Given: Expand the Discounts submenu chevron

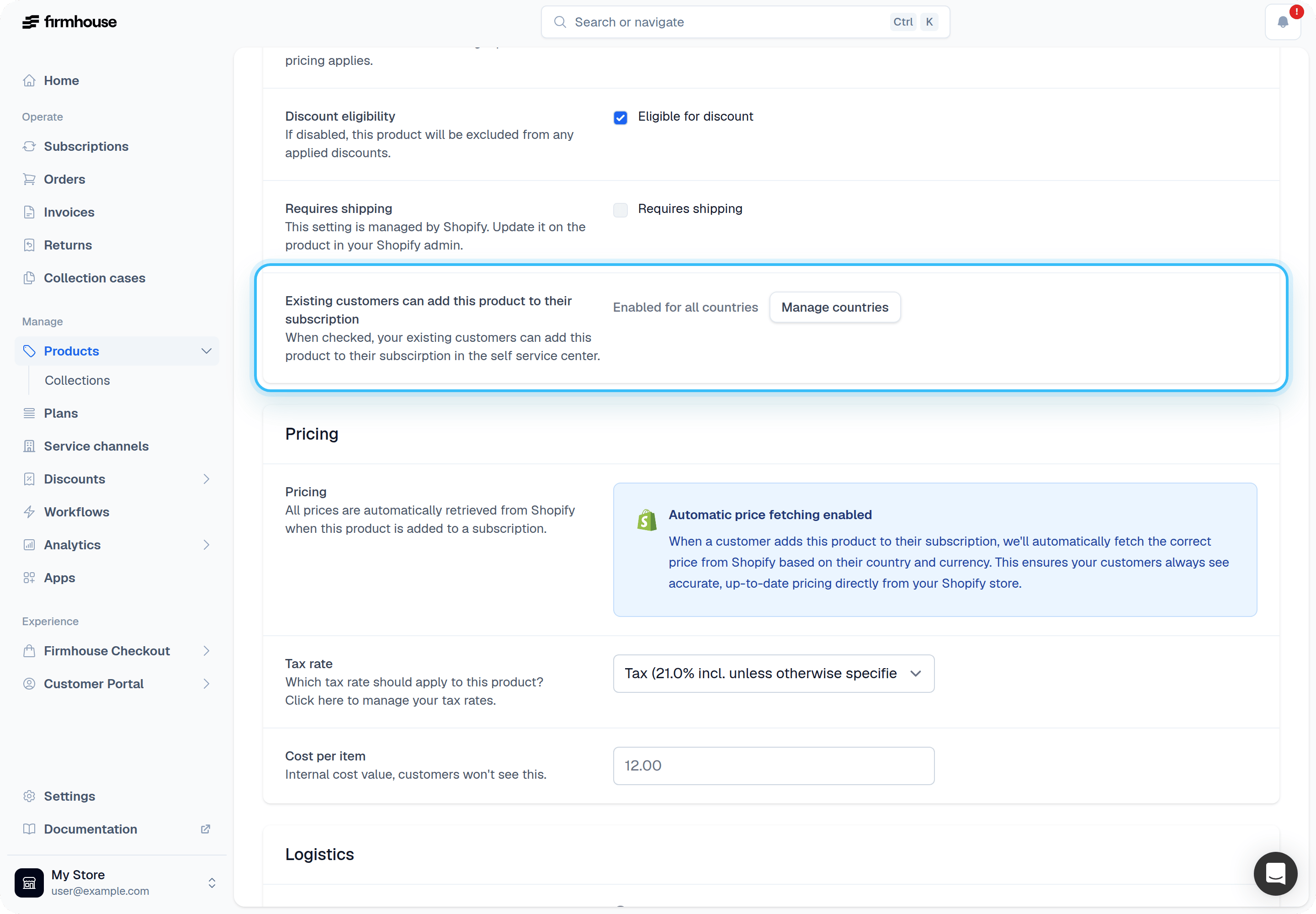Looking at the screenshot, I should 206,479.
